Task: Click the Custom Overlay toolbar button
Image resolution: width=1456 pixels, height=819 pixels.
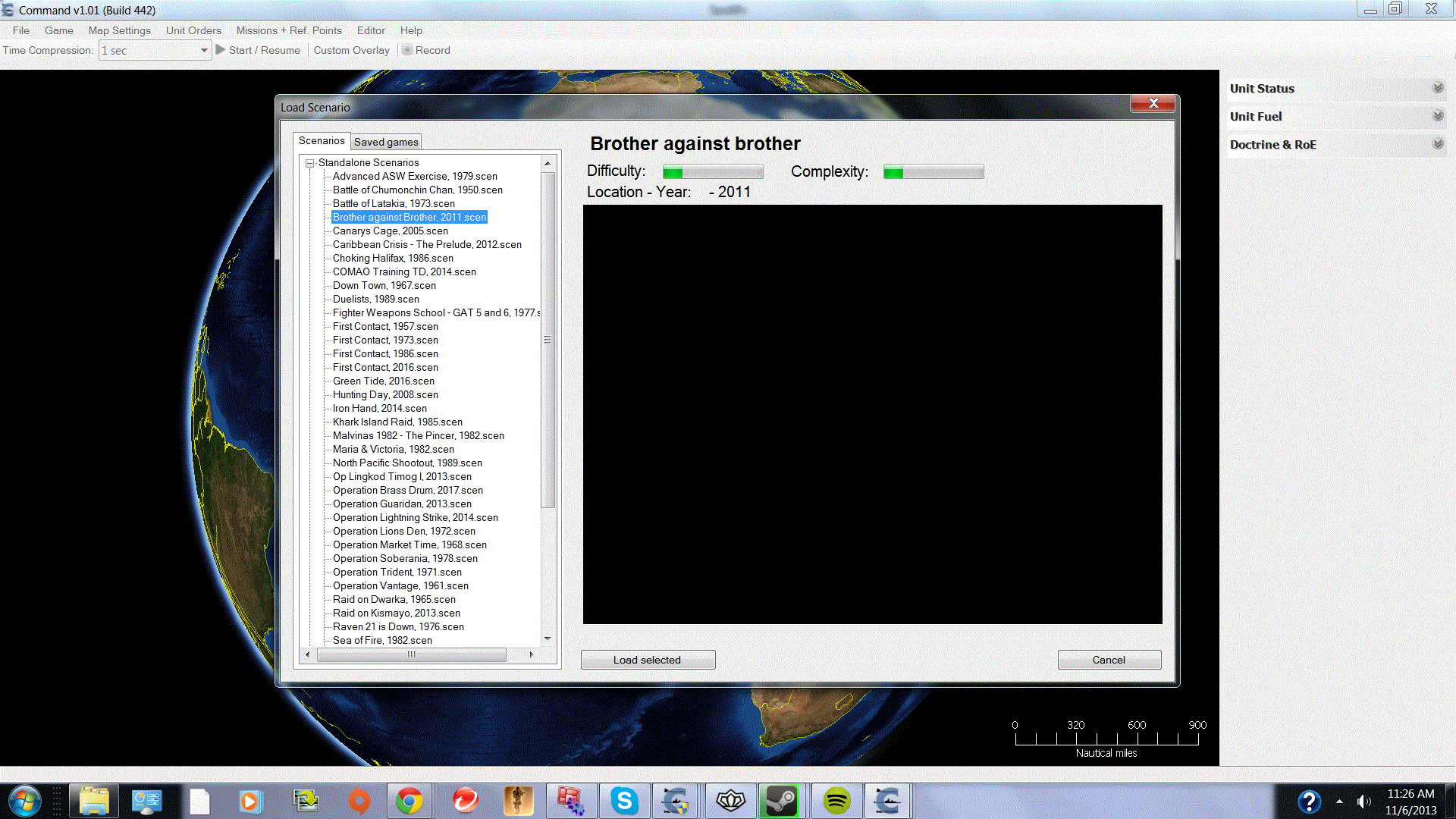Action: (x=352, y=50)
